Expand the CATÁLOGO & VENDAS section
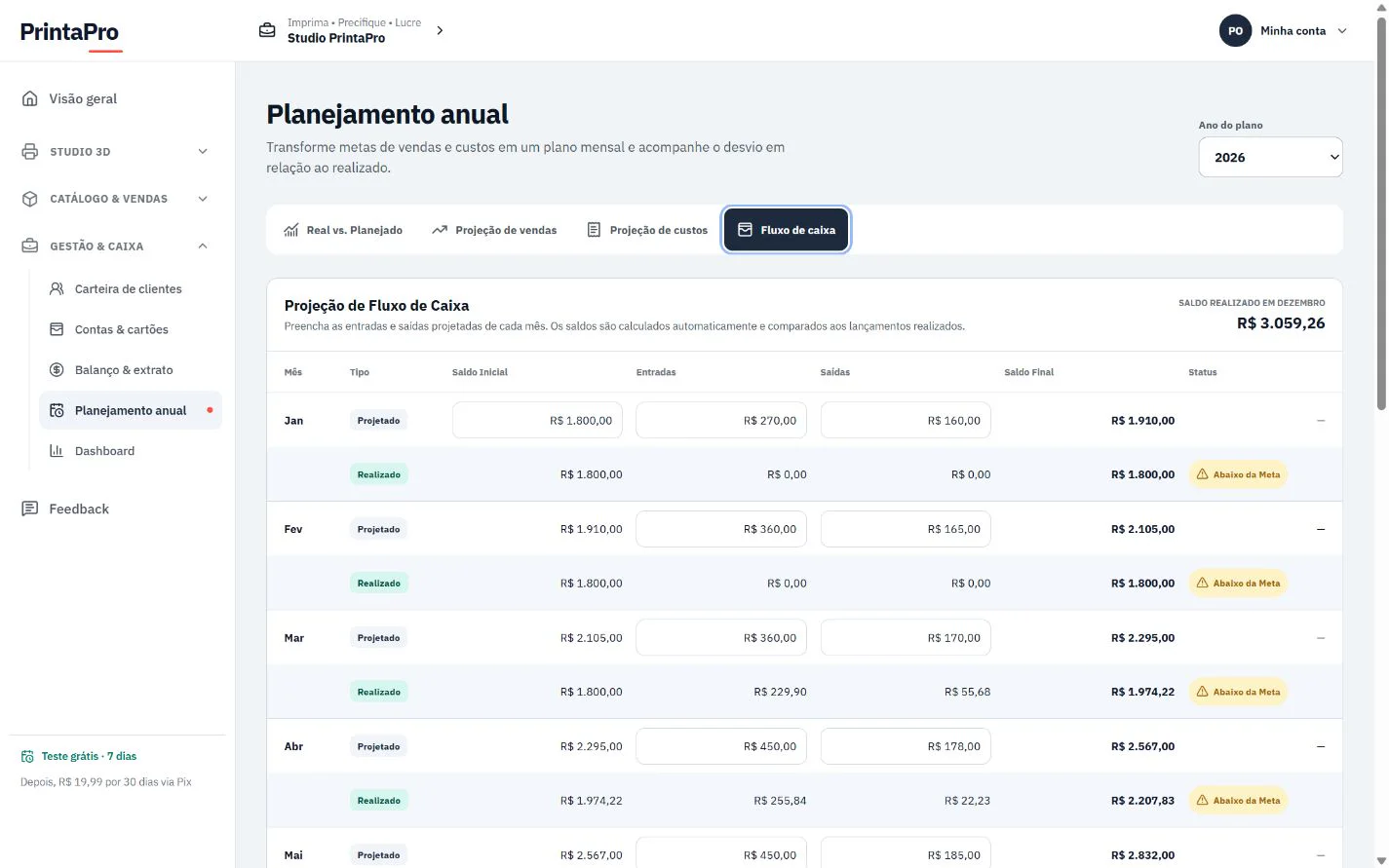This screenshot has width=1389, height=868. click(x=203, y=199)
